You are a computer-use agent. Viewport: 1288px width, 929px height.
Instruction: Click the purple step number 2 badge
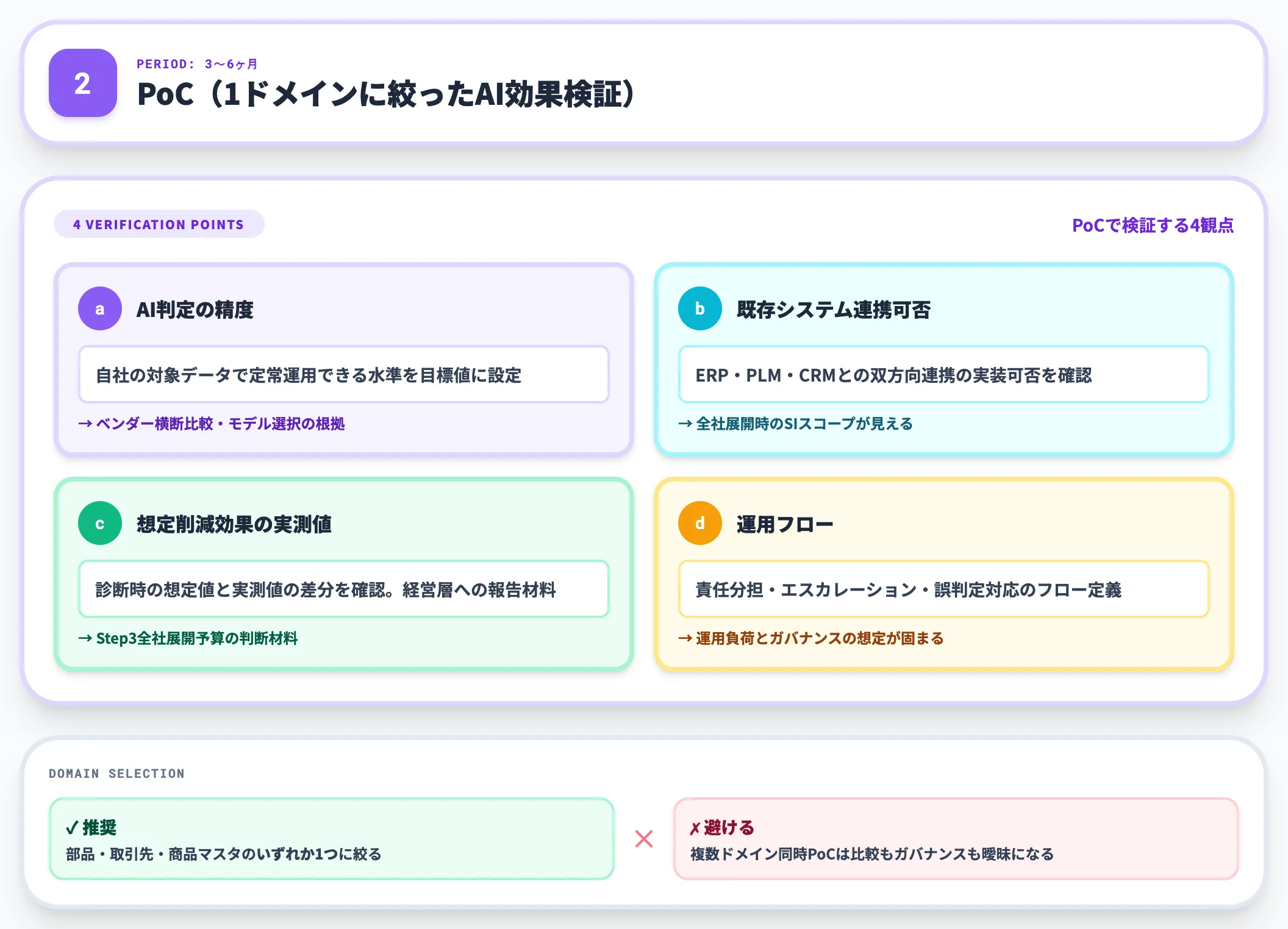[x=83, y=83]
